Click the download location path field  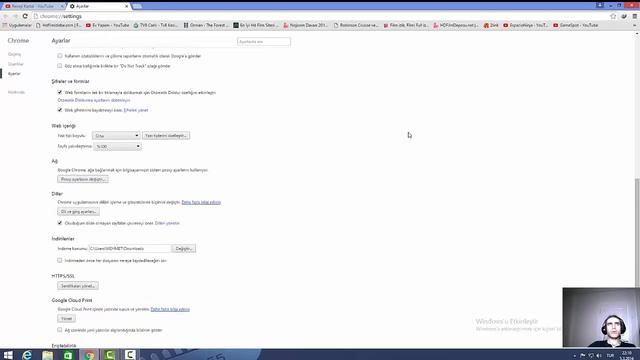pyautogui.click(x=130, y=249)
